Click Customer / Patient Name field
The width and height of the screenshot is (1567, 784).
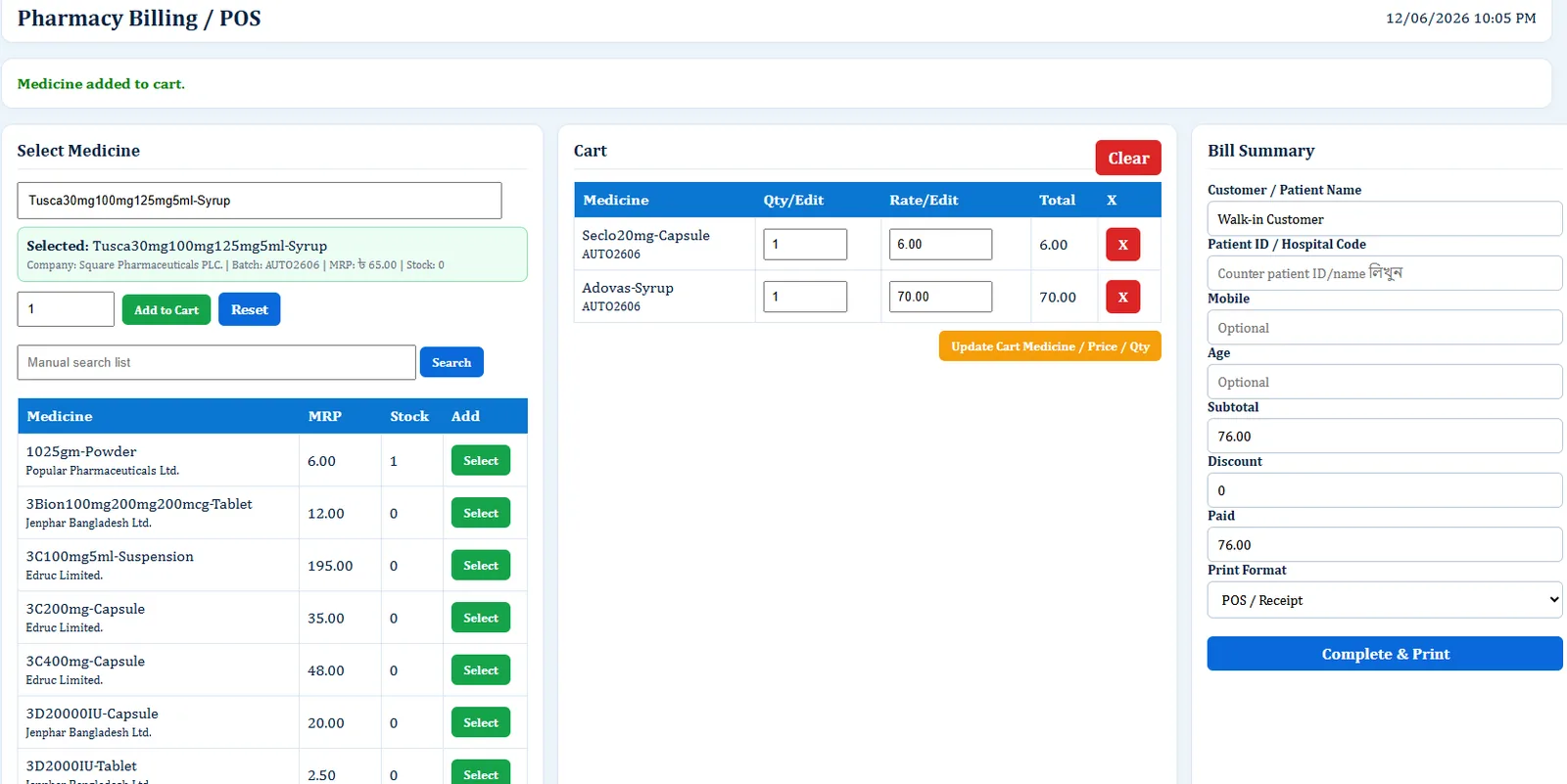(1385, 219)
